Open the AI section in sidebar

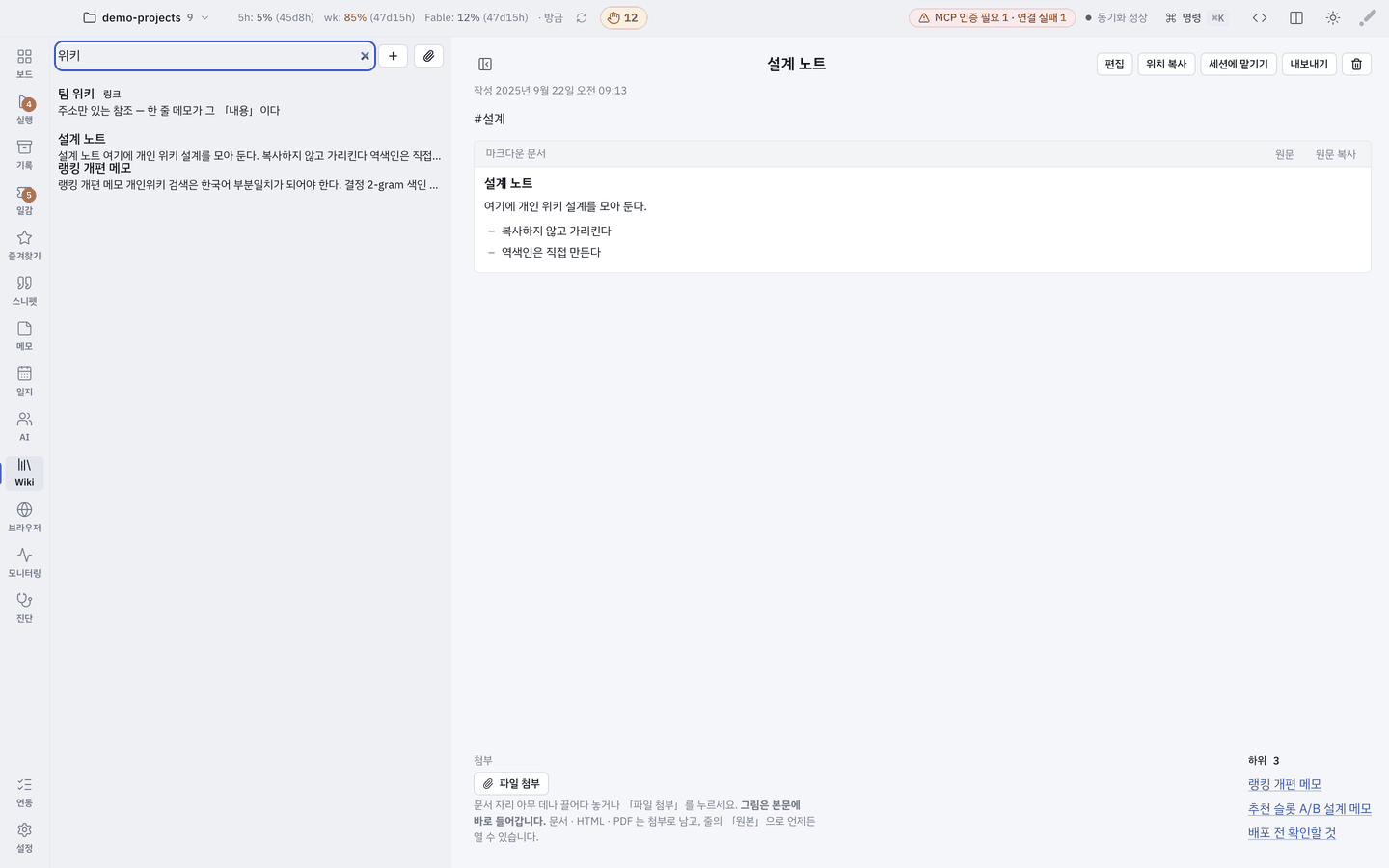pos(24,426)
